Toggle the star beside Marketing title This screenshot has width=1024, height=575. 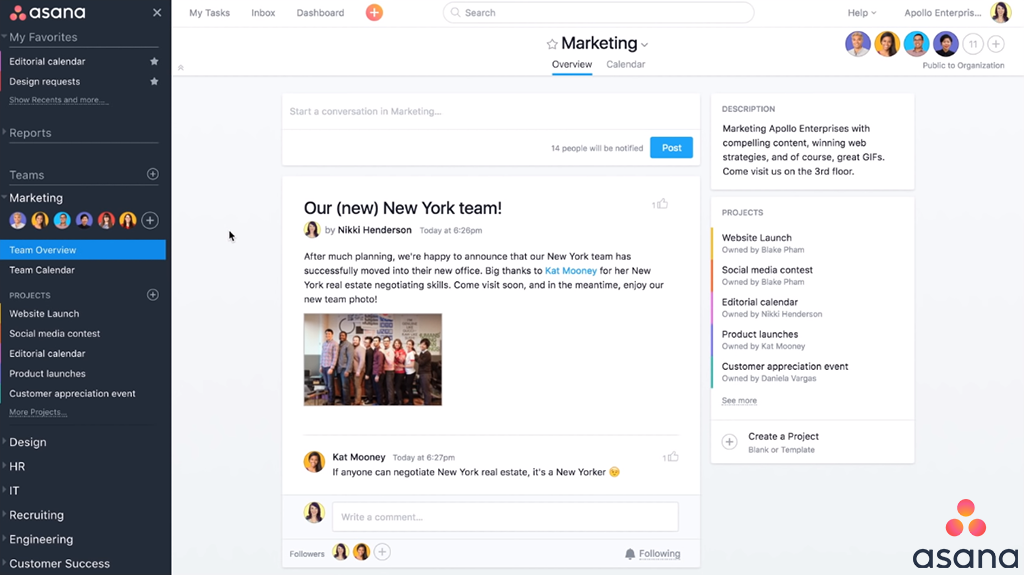[551, 44]
